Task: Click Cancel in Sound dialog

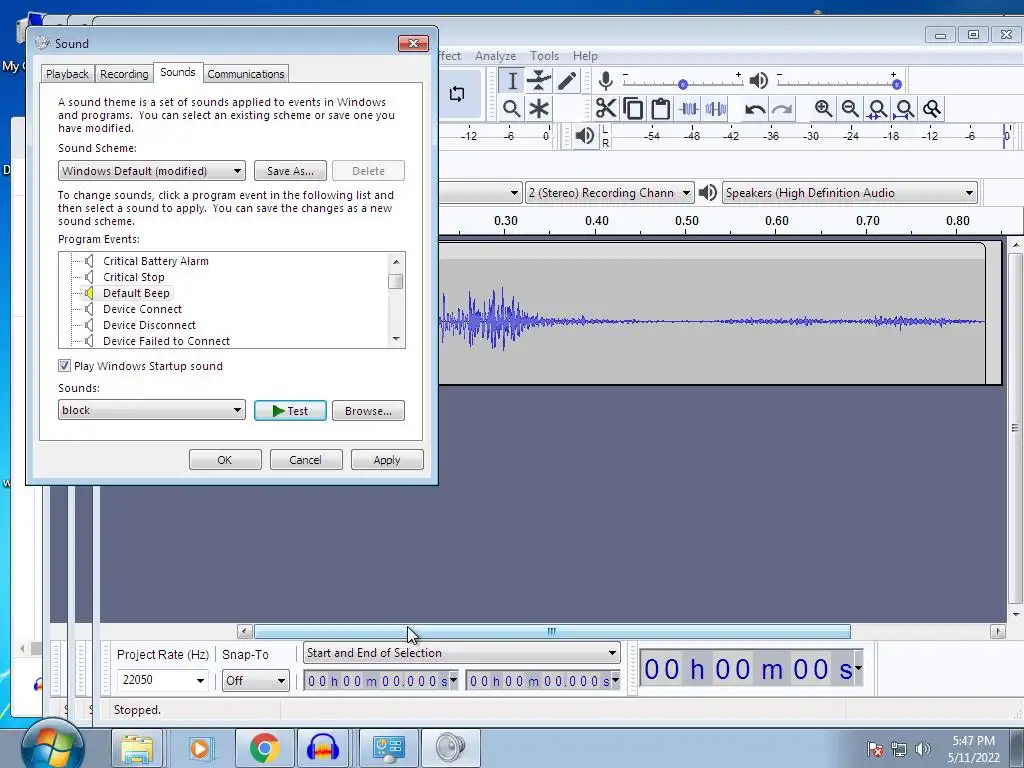Action: [x=306, y=460]
